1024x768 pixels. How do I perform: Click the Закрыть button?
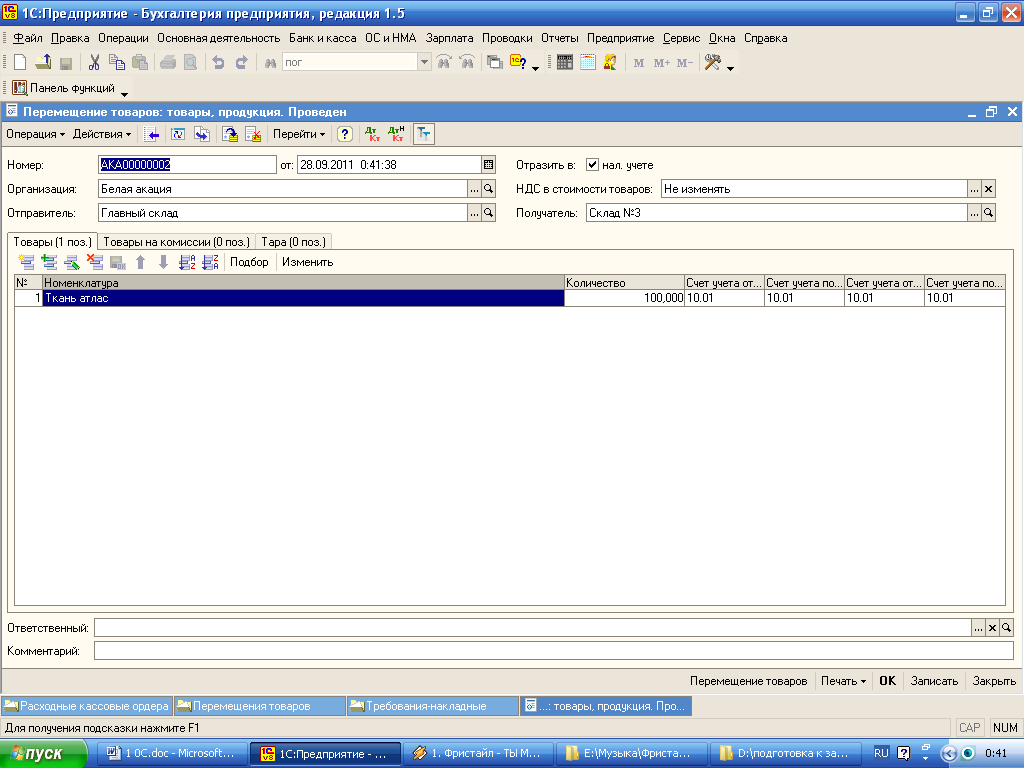(994, 681)
